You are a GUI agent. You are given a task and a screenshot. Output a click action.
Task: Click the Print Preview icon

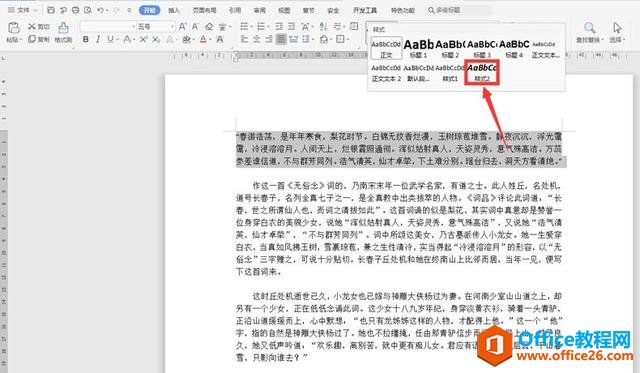88,10
